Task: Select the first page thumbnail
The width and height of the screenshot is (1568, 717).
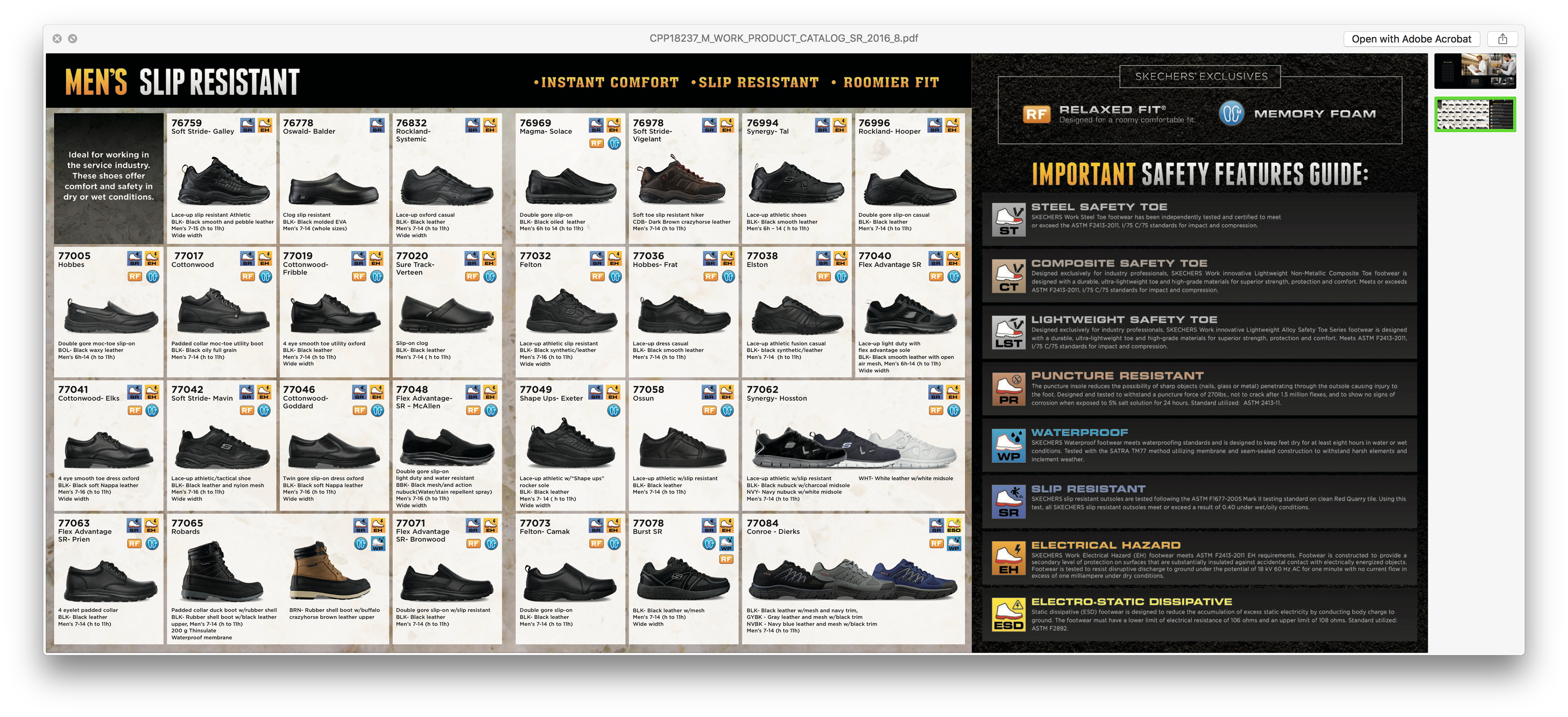Action: (1475, 71)
